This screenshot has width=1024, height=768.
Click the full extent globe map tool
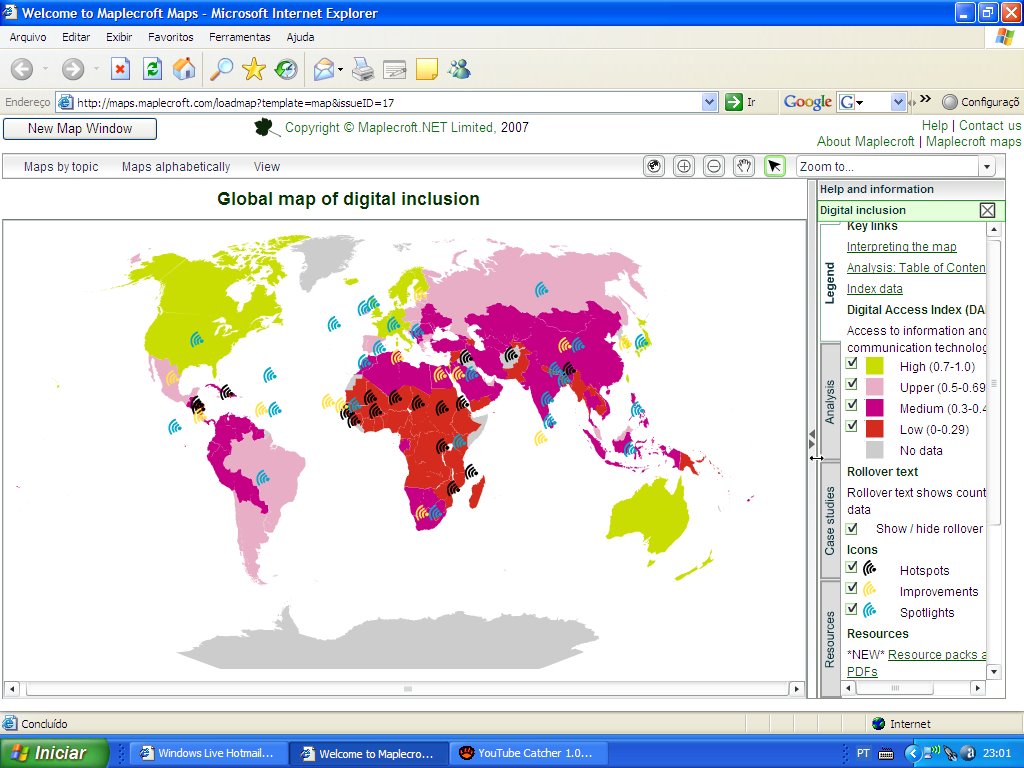pos(654,167)
